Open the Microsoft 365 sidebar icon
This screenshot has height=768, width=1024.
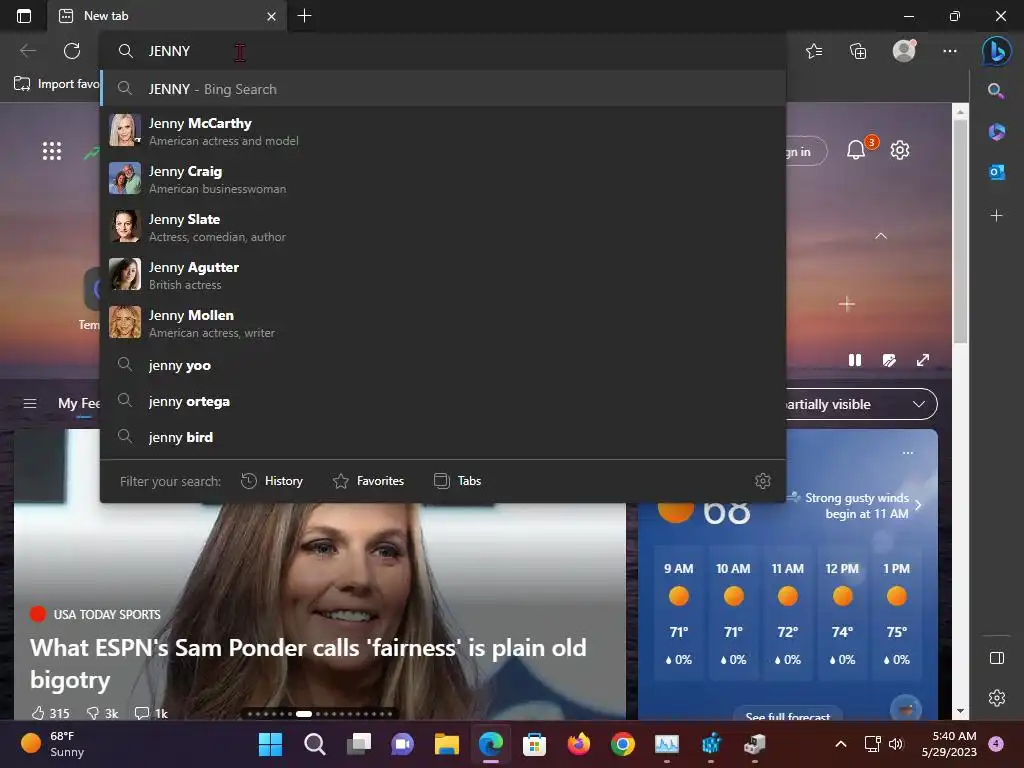coord(996,132)
